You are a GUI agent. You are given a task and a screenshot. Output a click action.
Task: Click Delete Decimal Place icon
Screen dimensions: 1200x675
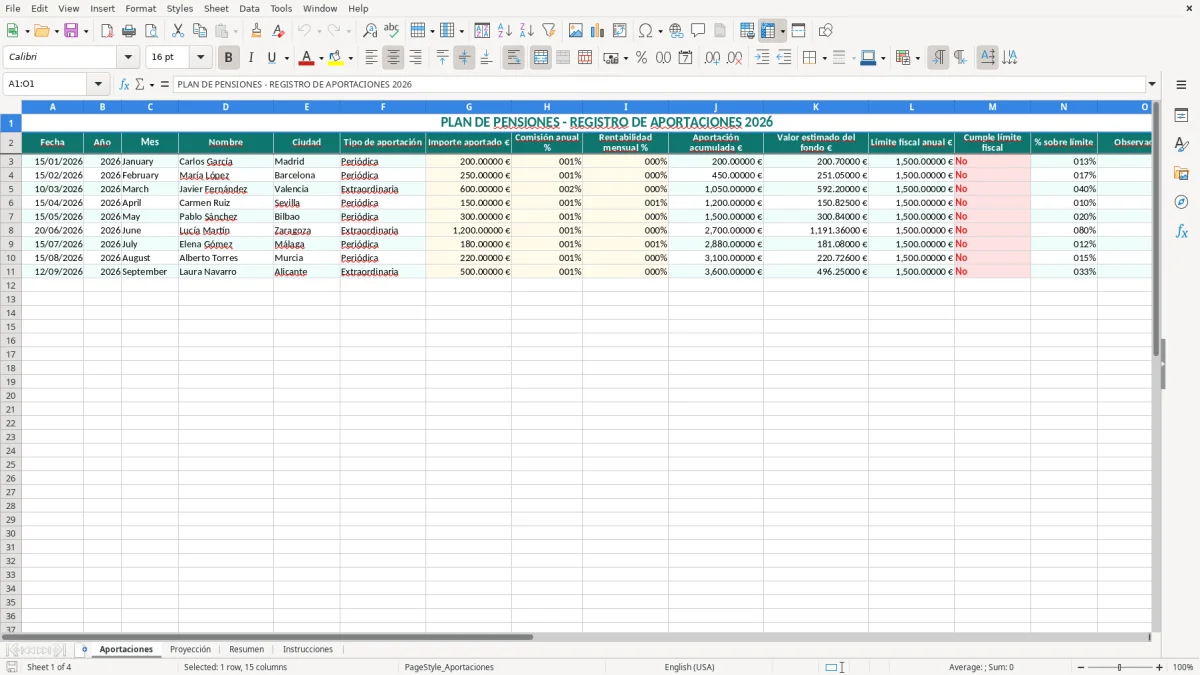coord(734,58)
